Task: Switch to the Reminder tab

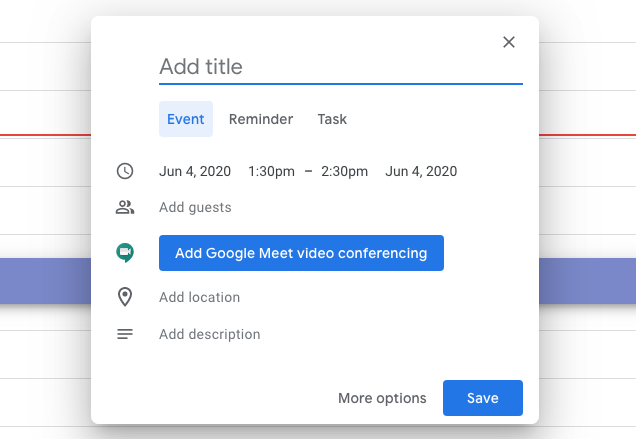Action: [261, 119]
